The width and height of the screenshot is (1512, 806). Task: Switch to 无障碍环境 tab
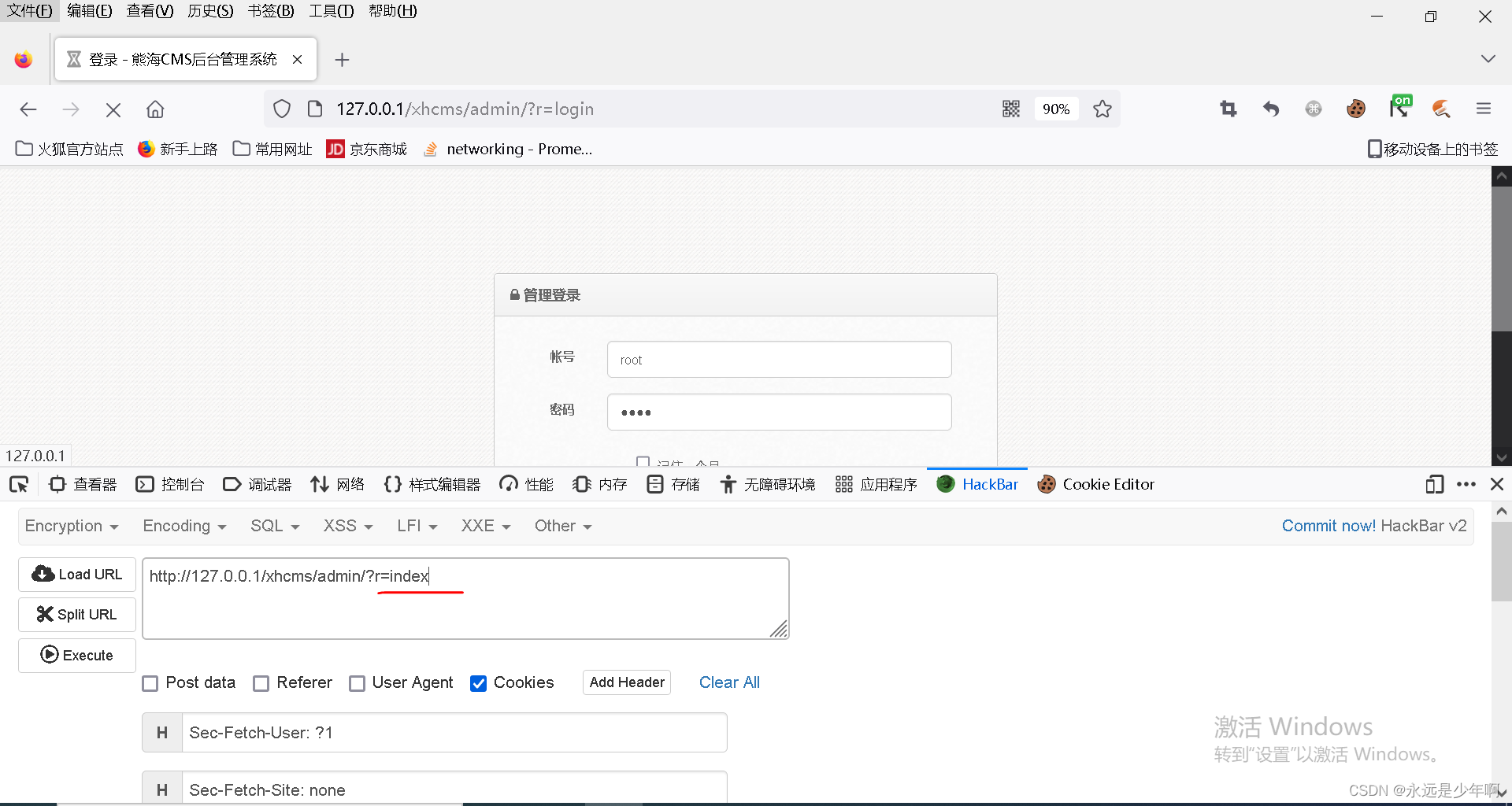(768, 484)
